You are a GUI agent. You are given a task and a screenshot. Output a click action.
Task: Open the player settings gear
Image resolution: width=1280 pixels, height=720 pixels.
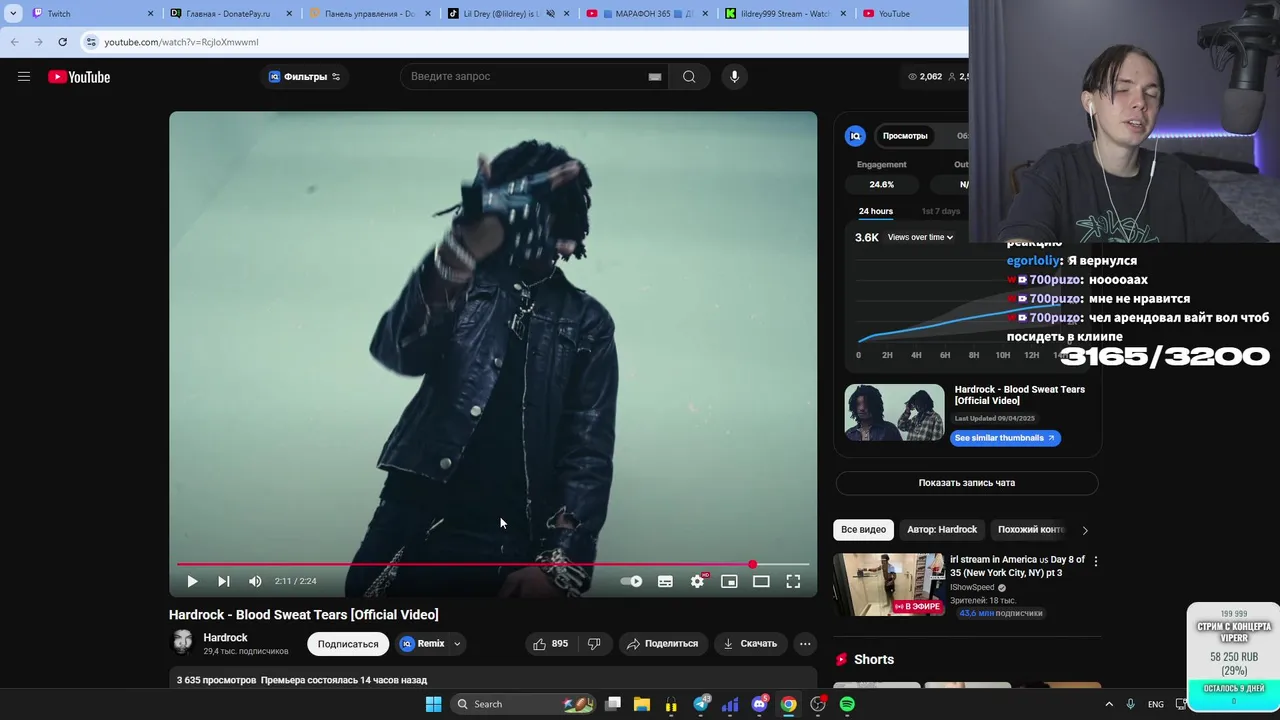tap(698, 581)
